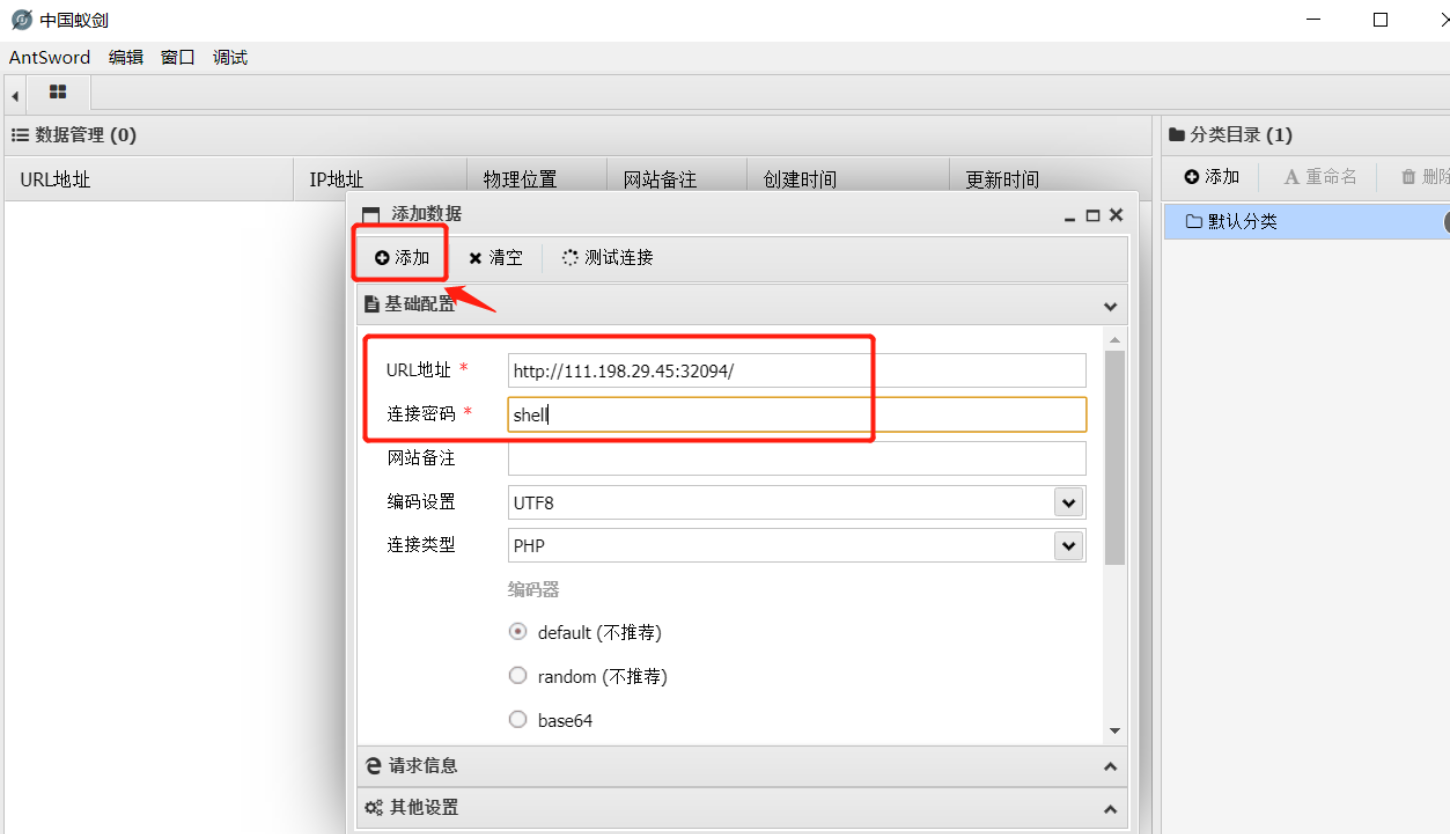This screenshot has width=1450, height=834.
Task: Click the 基础配置 document icon
Action: pos(372,304)
